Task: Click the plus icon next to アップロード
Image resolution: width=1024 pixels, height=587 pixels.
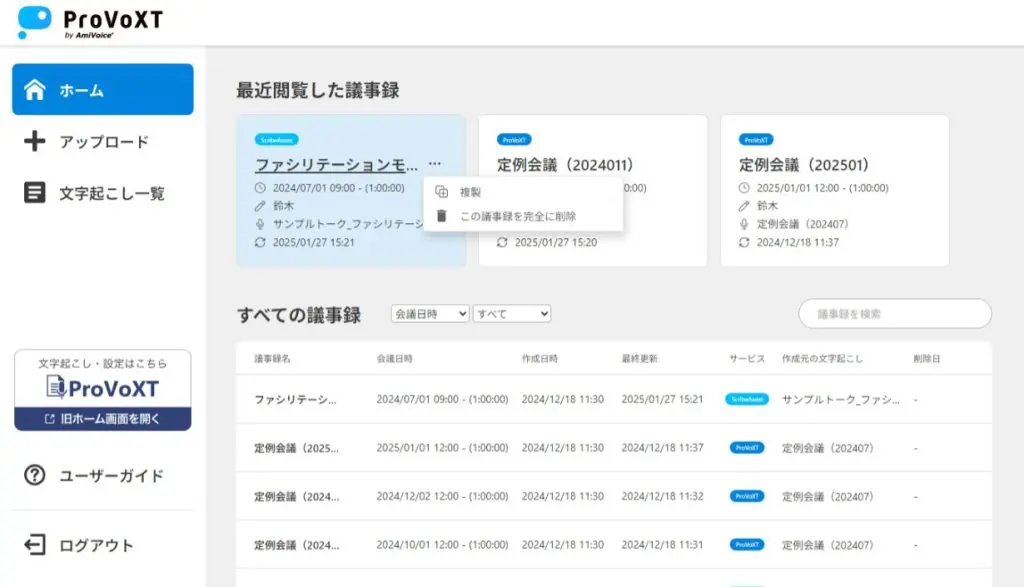Action: click(35, 141)
